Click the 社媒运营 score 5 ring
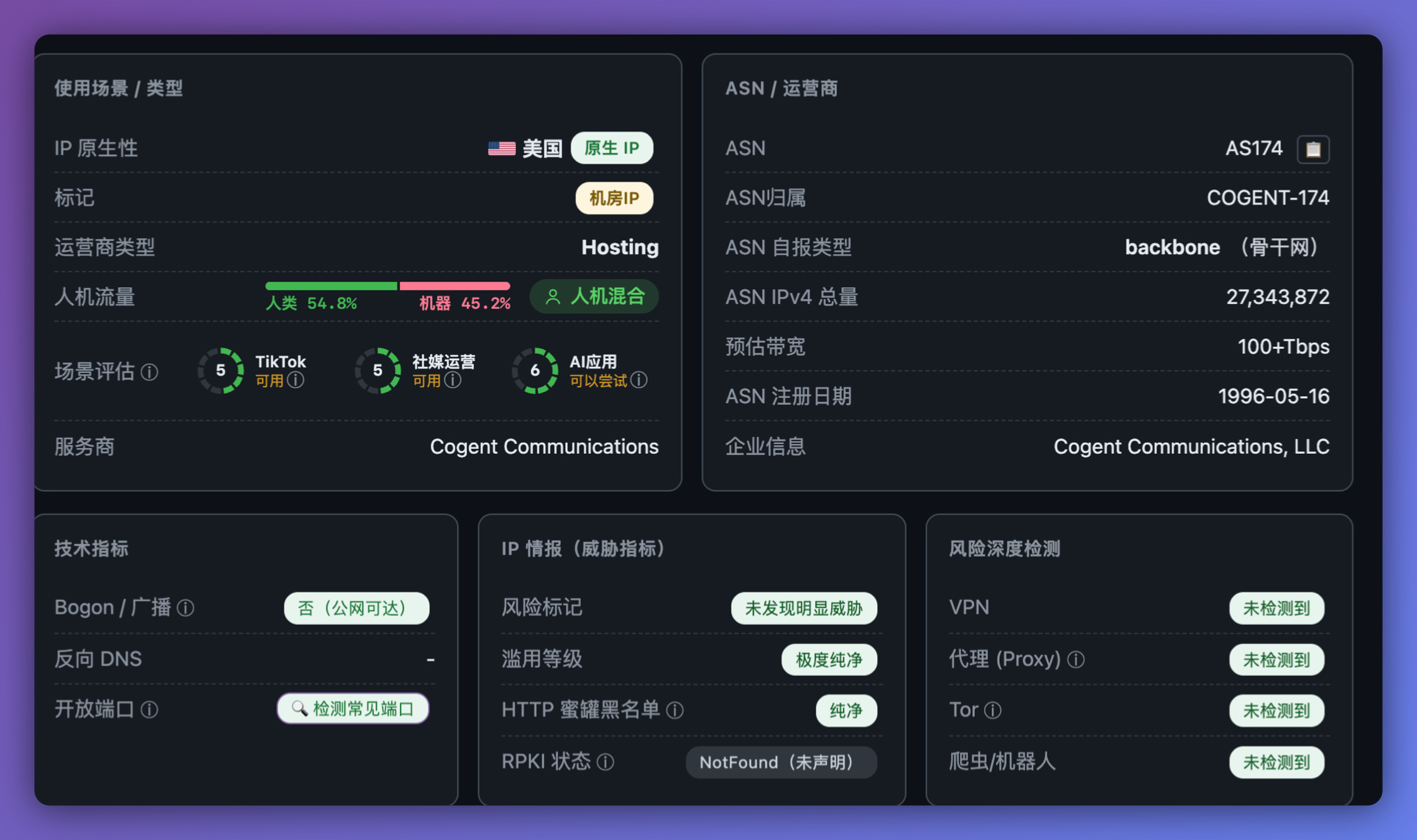The height and width of the screenshot is (840, 1417). (x=377, y=371)
